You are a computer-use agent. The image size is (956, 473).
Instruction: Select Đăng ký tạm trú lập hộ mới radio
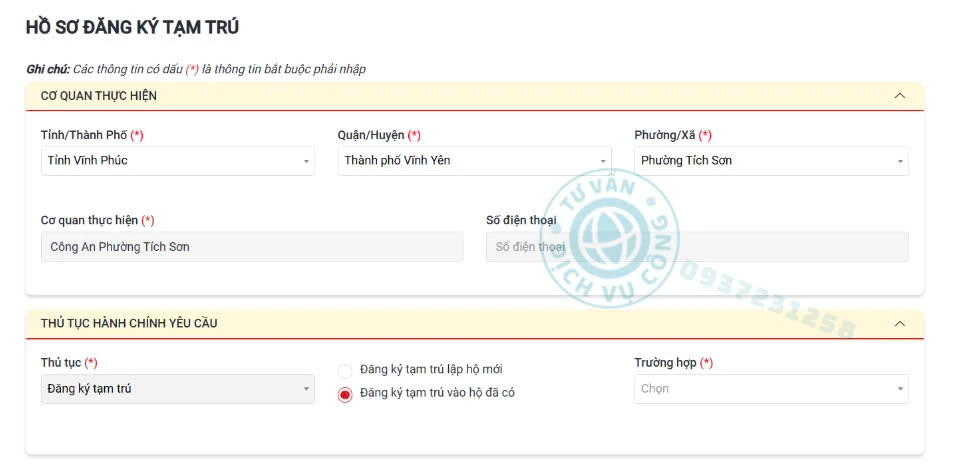(345, 371)
